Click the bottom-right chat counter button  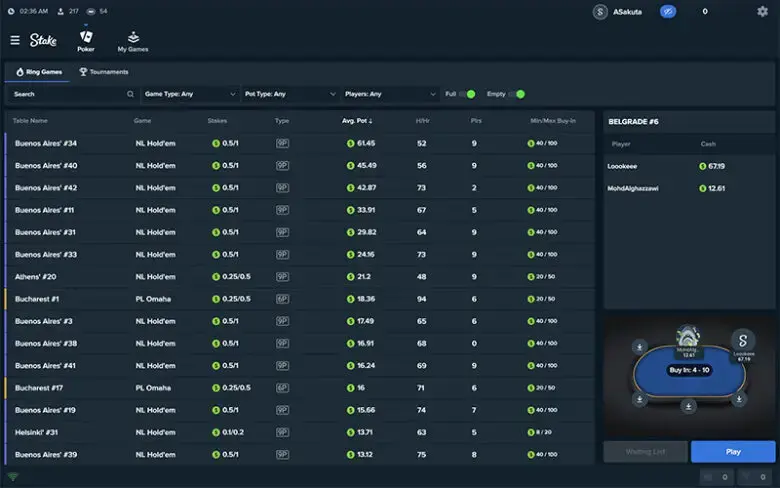[755, 477]
